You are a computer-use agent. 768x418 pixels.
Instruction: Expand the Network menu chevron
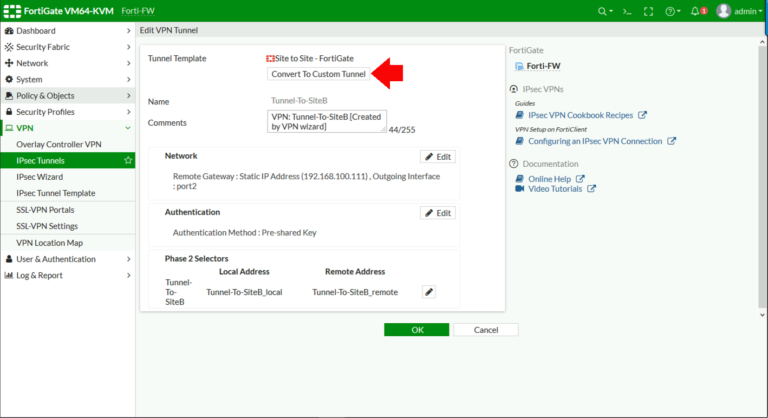pyautogui.click(x=128, y=63)
